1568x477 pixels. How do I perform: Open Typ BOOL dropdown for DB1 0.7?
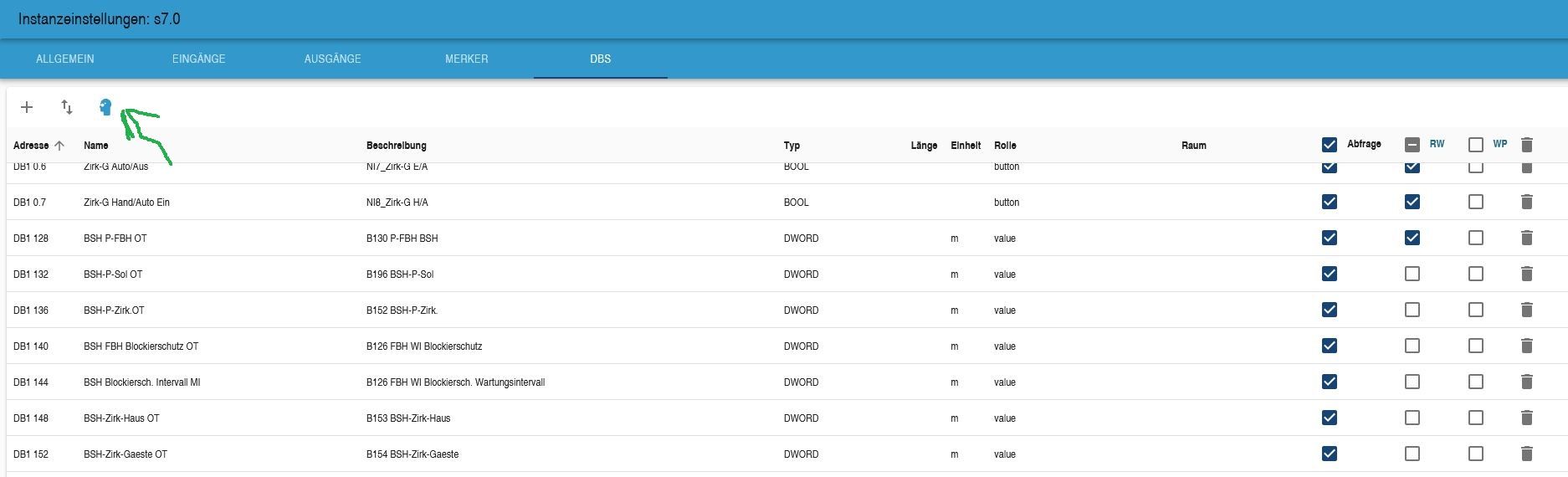click(x=797, y=203)
